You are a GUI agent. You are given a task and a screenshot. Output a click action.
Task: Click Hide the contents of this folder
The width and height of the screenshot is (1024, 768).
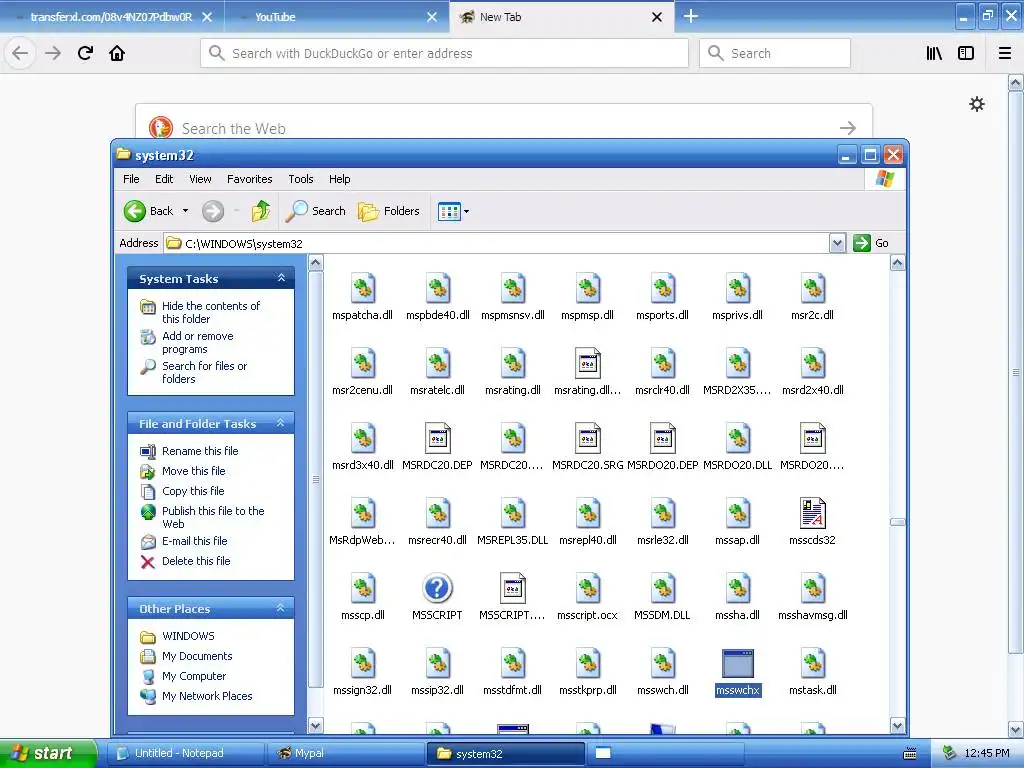(x=210, y=312)
